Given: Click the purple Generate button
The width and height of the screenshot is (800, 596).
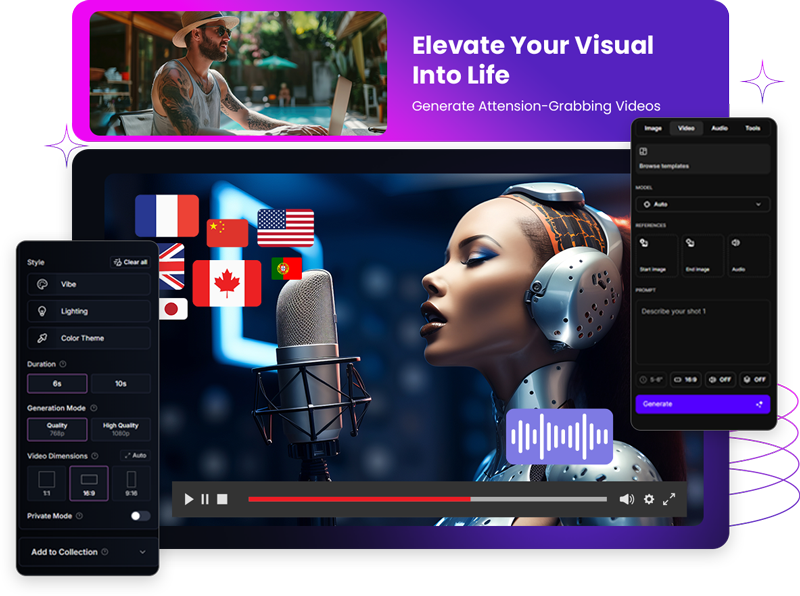Looking at the screenshot, I should [x=703, y=404].
